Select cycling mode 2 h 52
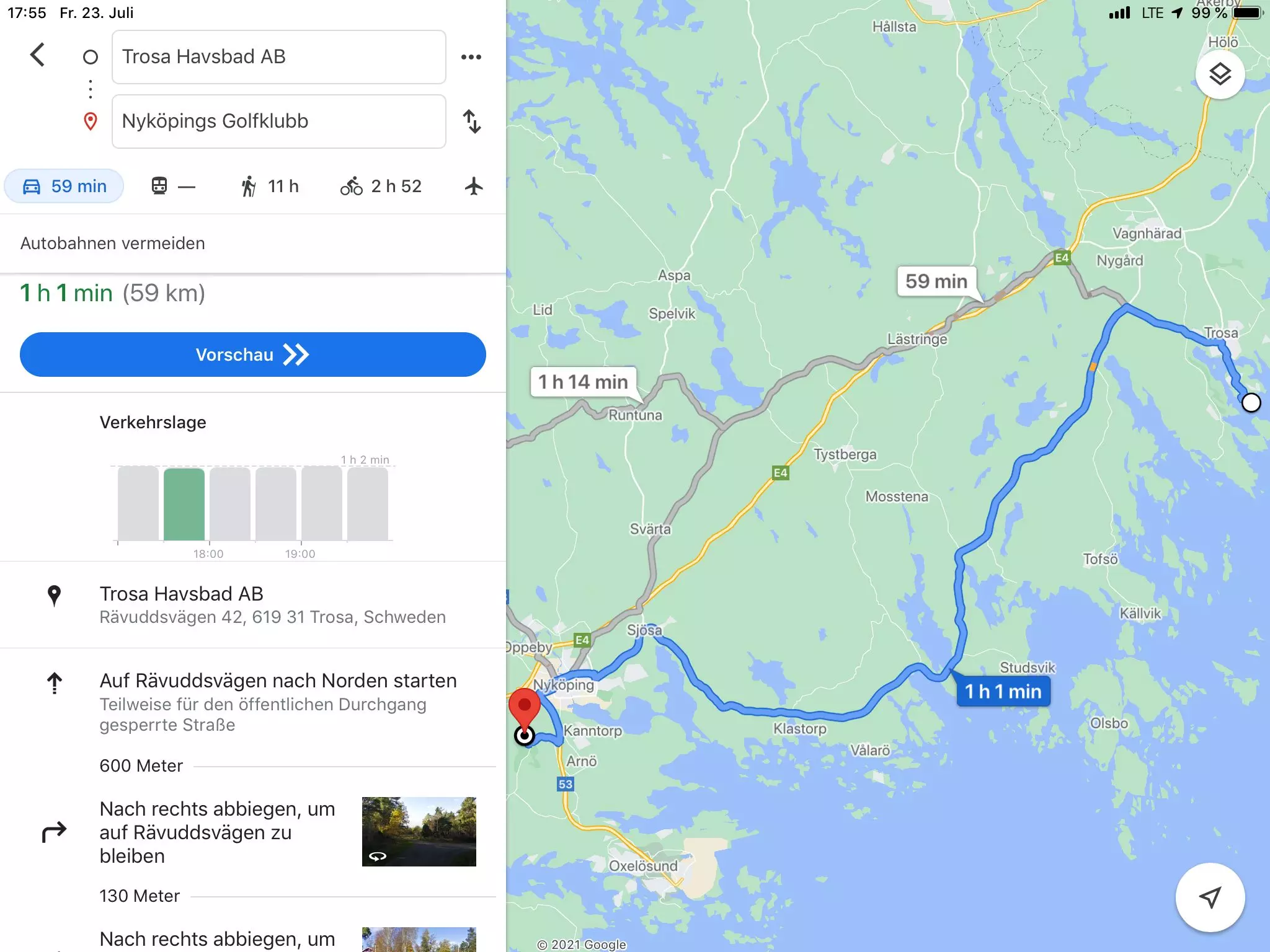The image size is (1270, 952). [x=381, y=186]
